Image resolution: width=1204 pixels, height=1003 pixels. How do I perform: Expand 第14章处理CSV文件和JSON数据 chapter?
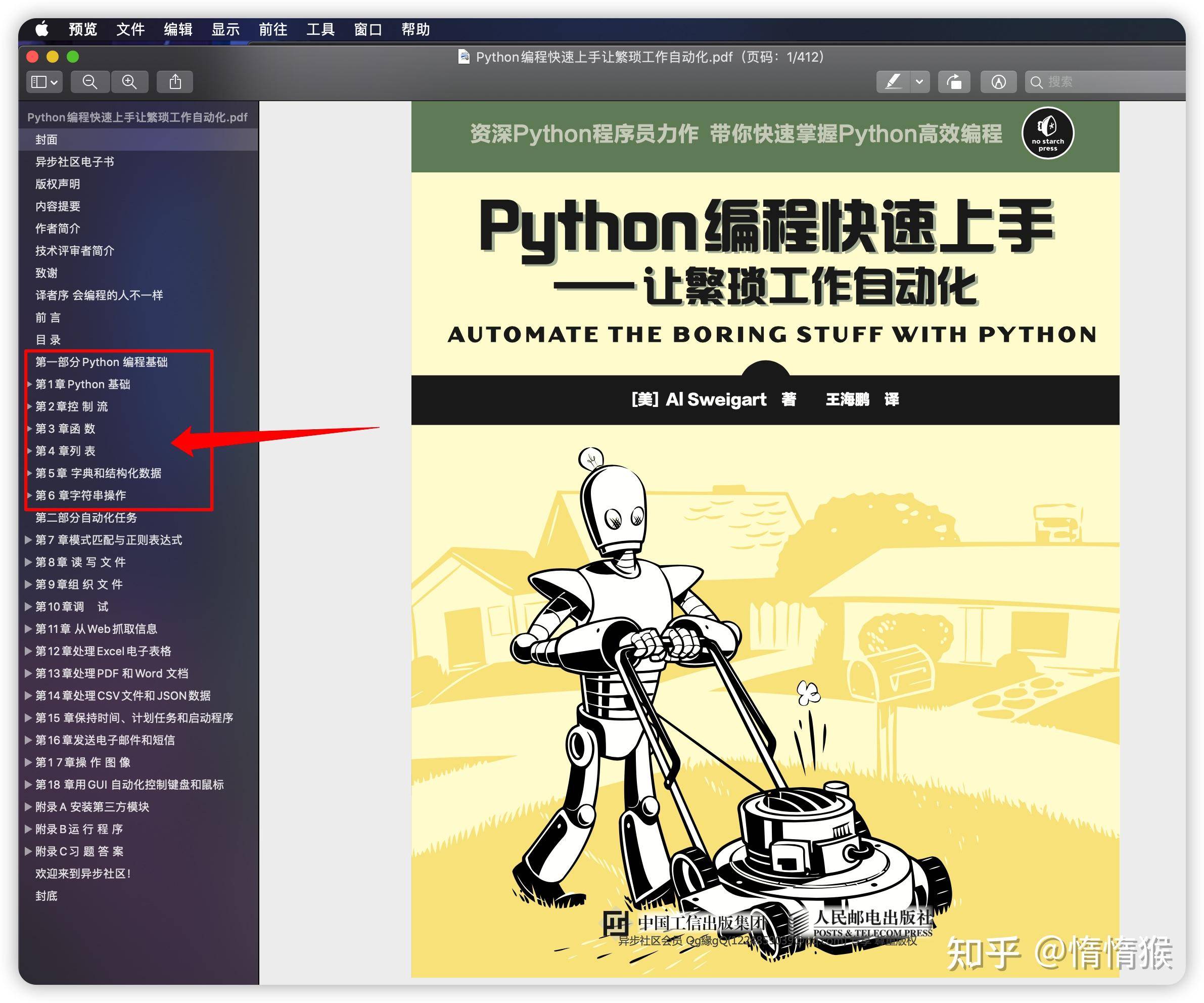point(28,696)
